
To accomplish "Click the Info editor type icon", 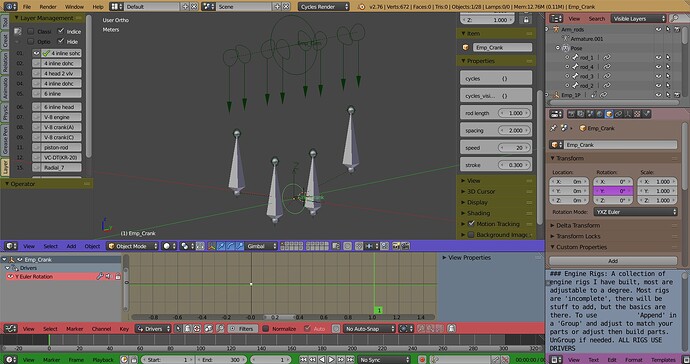I will tap(10, 7).
